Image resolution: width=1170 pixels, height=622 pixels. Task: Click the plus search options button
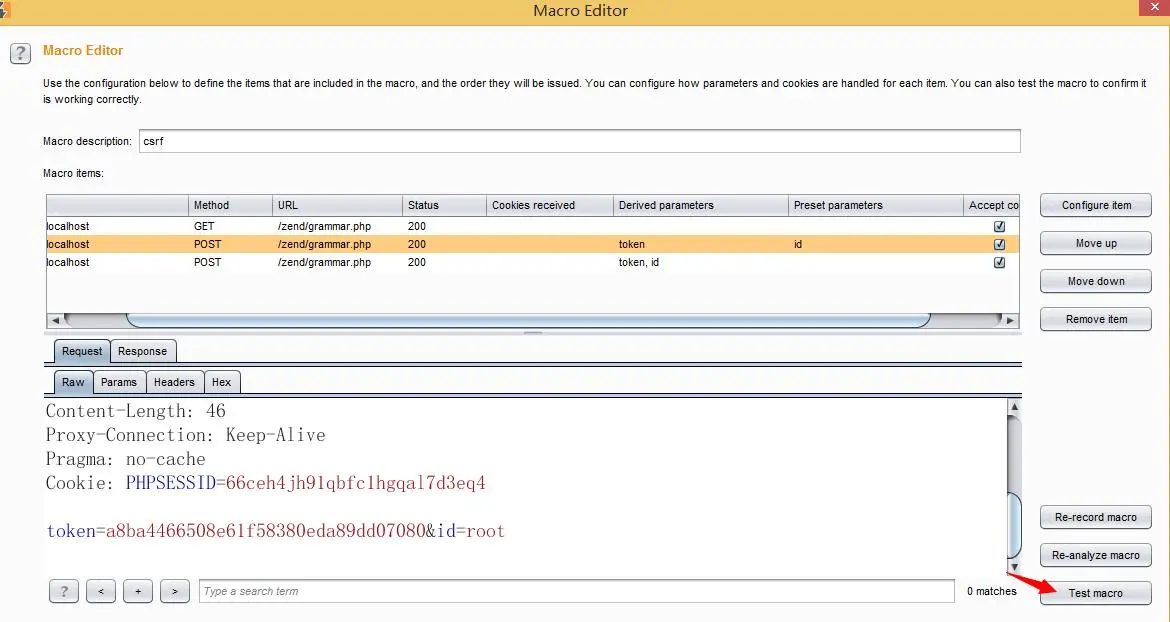pos(138,591)
